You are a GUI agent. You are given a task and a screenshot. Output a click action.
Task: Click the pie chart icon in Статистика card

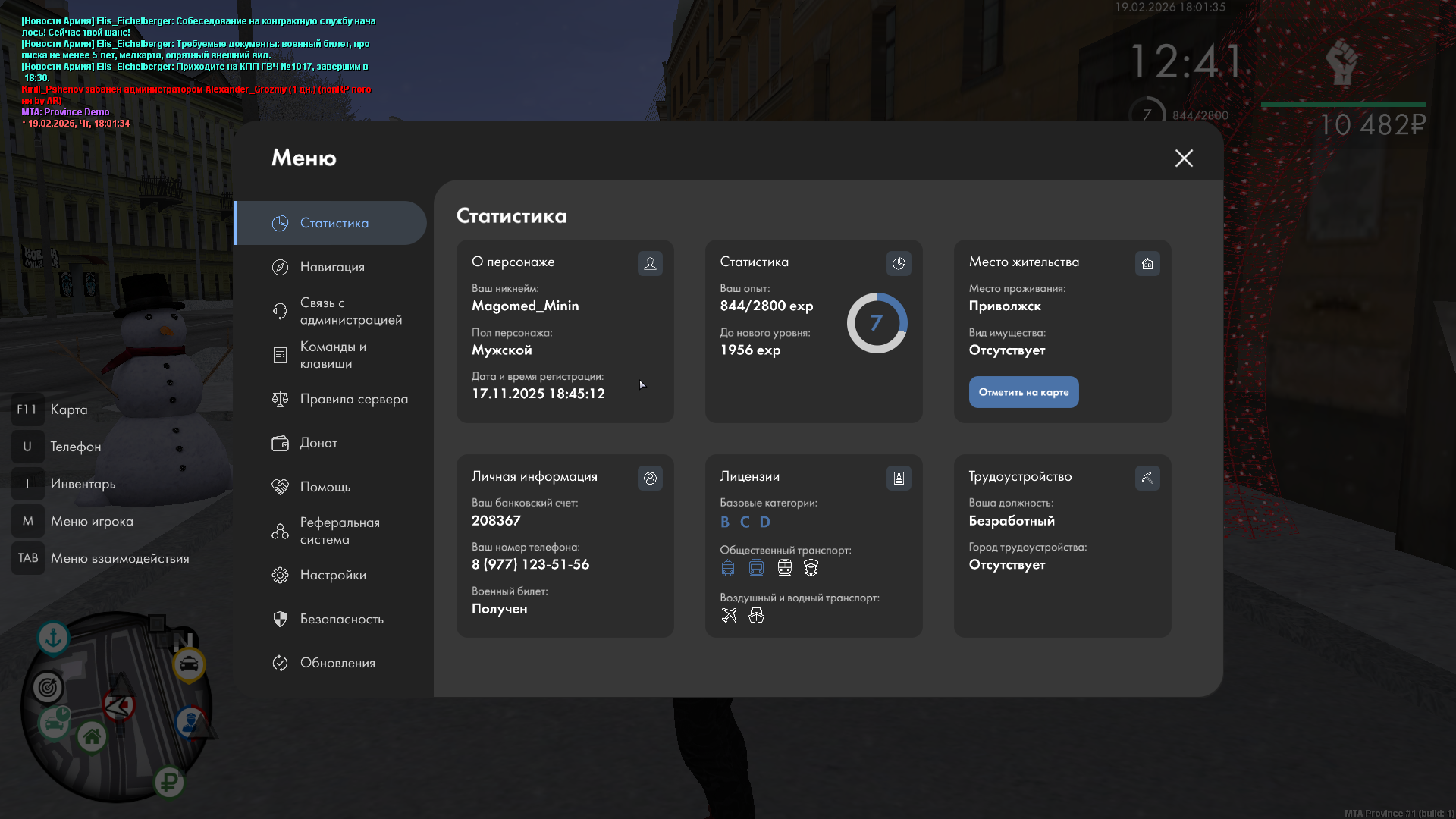coord(899,263)
